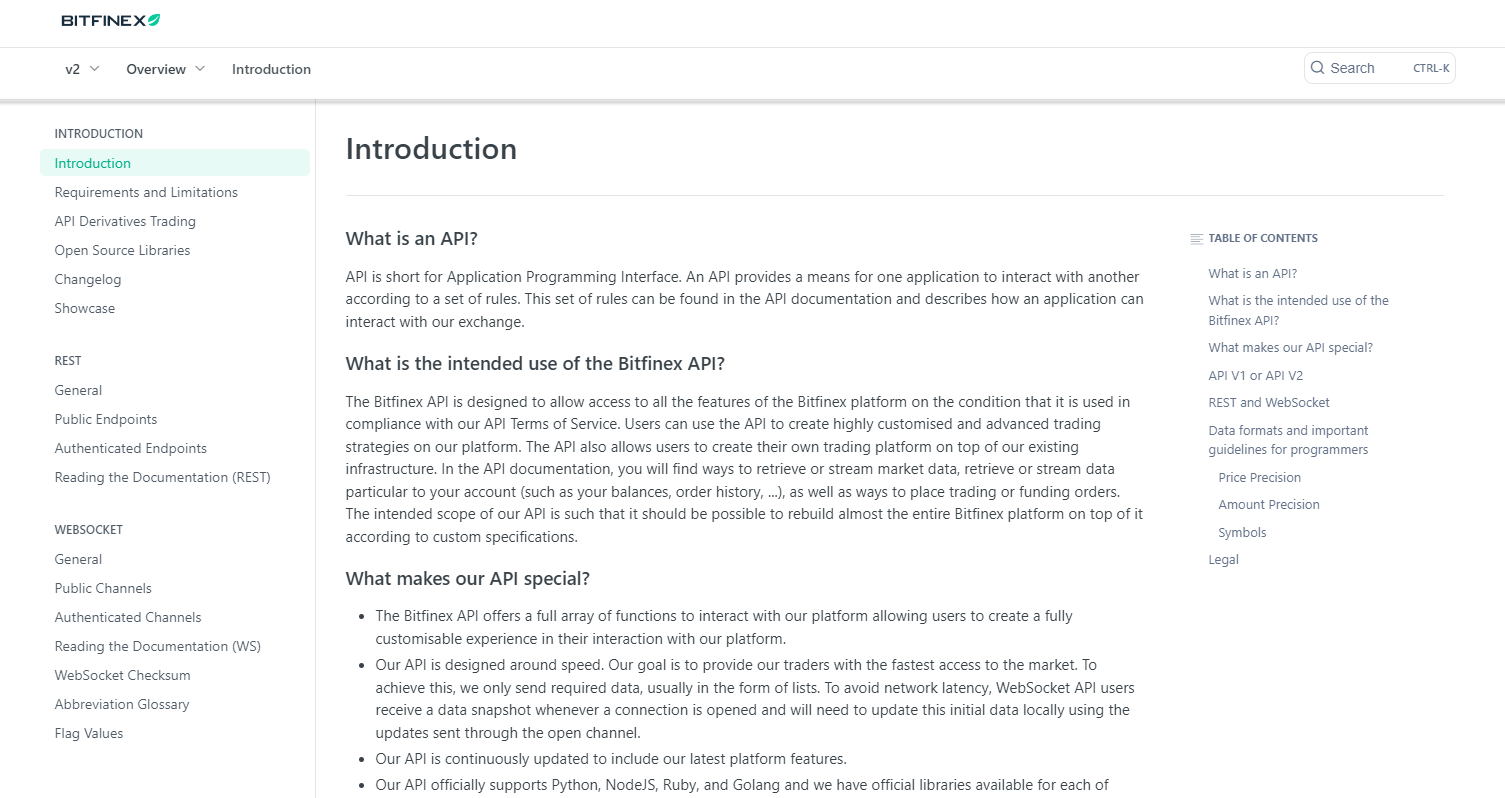Viewport: 1505px width, 798px height.
Task: Open Authenticated Endpoints under REST
Action: [131, 448]
